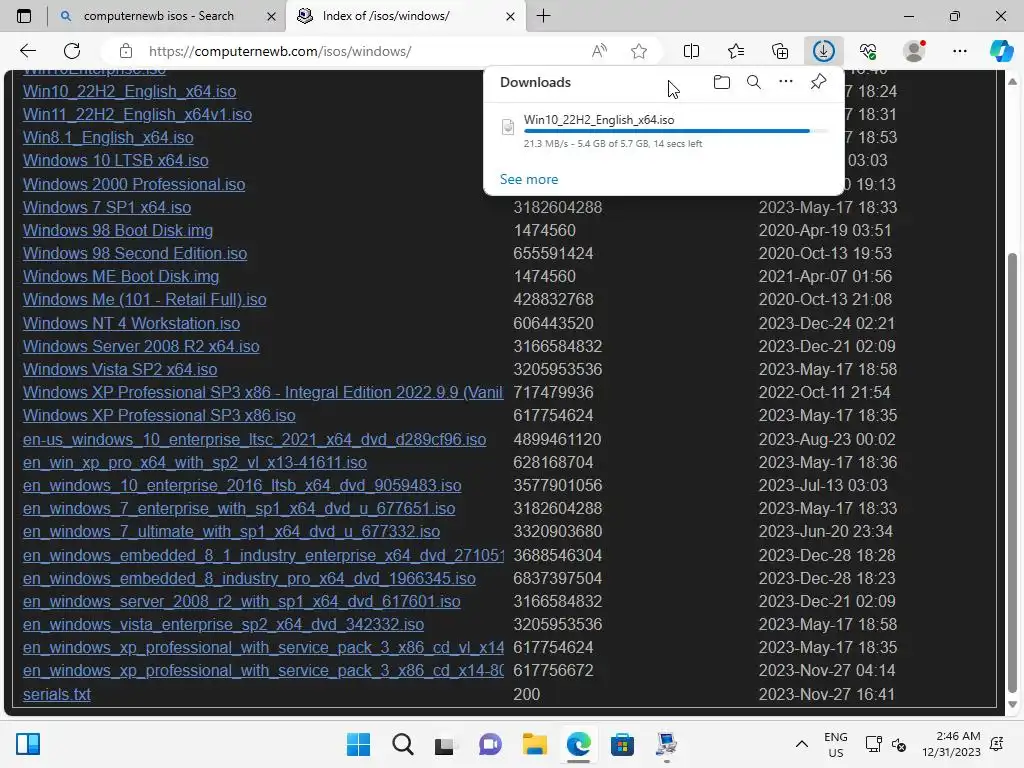Click See more in Downloads
1024x768 pixels.
tap(529, 179)
